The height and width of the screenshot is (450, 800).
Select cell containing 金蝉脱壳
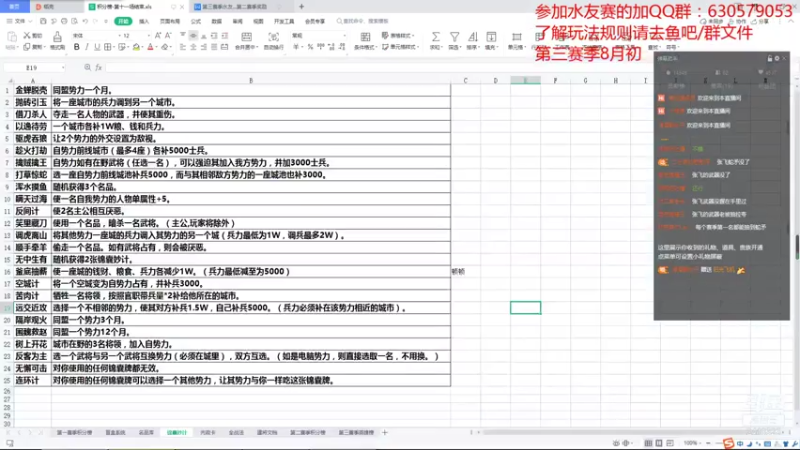[x=32, y=90]
